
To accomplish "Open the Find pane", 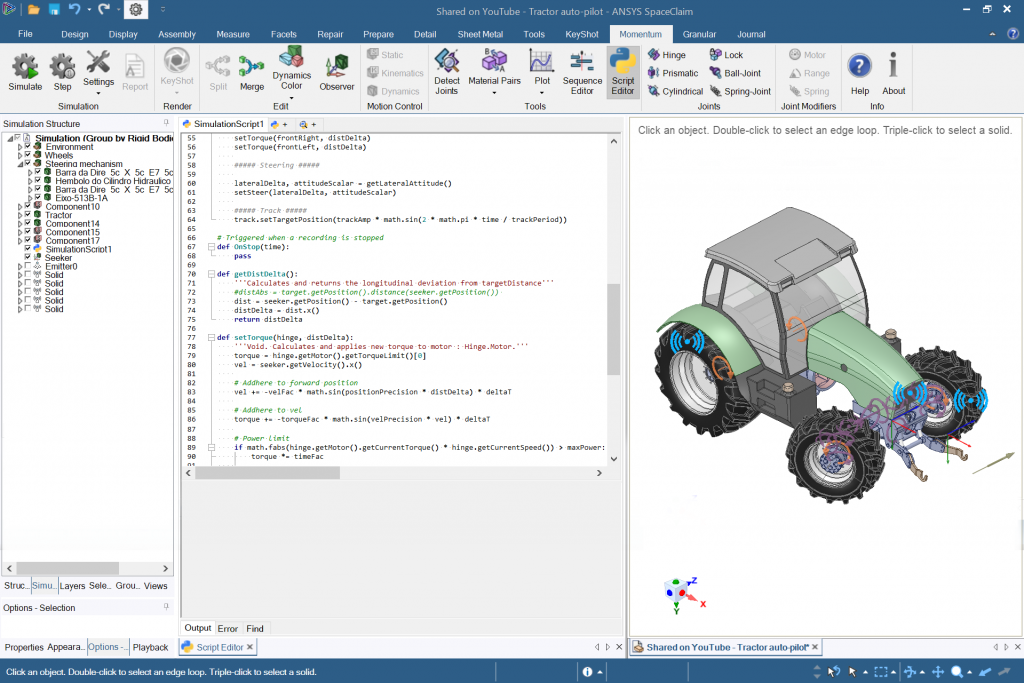I will click(x=255, y=628).
